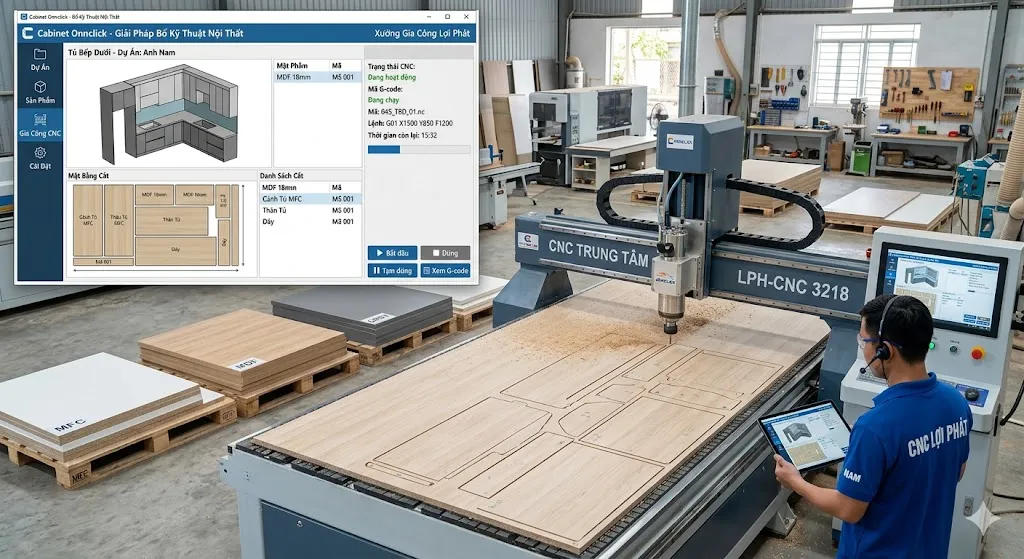1024x559 pixels.
Task: Select the Đáy row in Danh Sách Cắt
Action: (311, 221)
